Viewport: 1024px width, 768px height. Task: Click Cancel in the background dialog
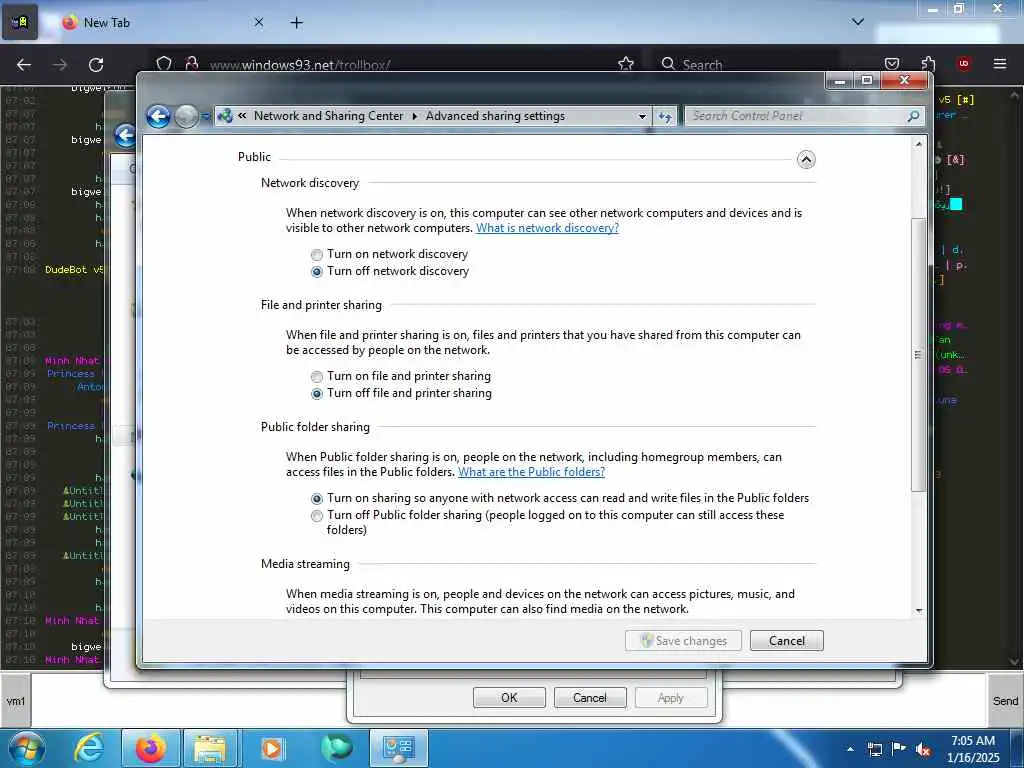coord(590,697)
